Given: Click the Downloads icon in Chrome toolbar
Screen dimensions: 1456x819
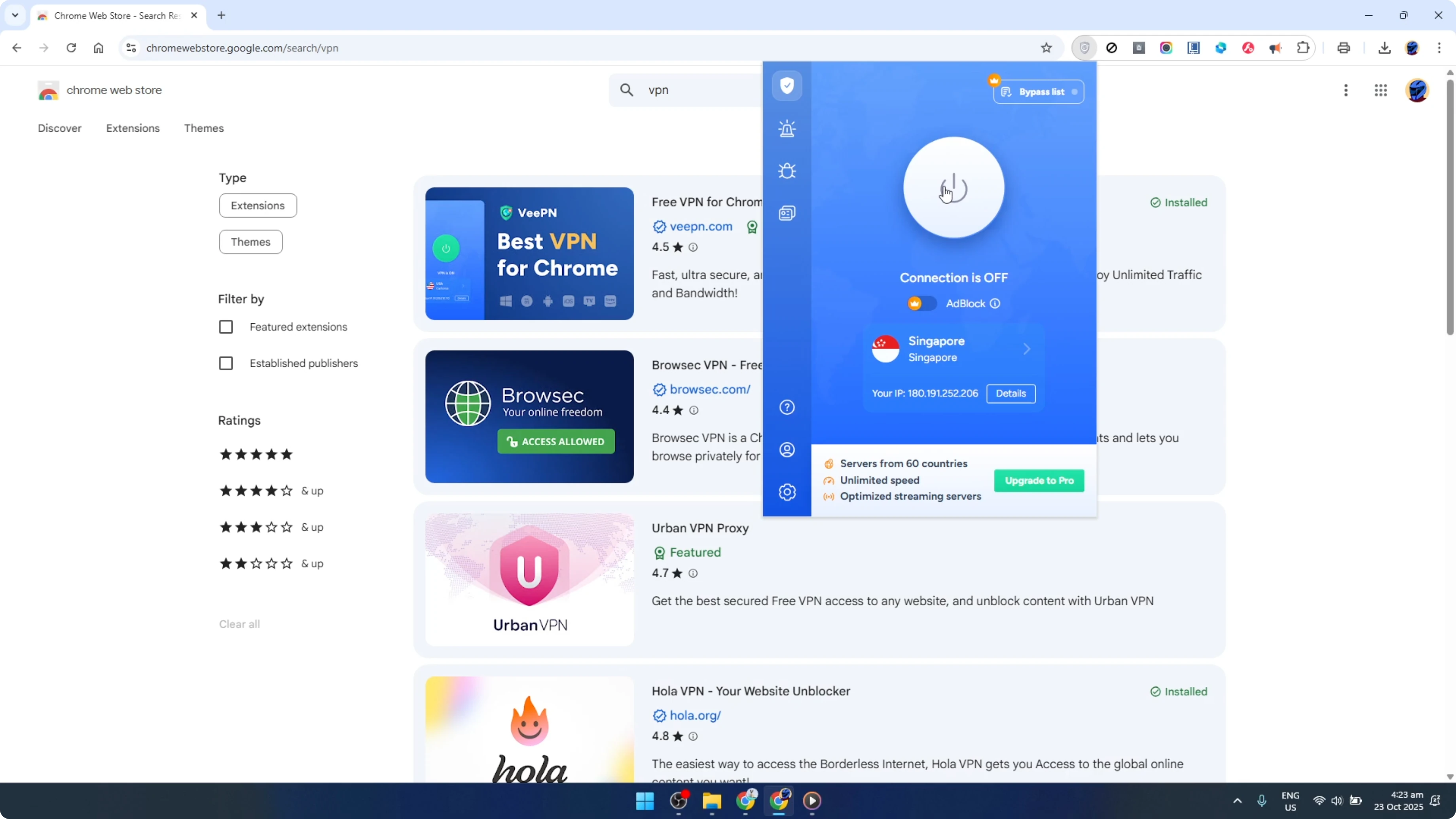Looking at the screenshot, I should coord(1384,48).
